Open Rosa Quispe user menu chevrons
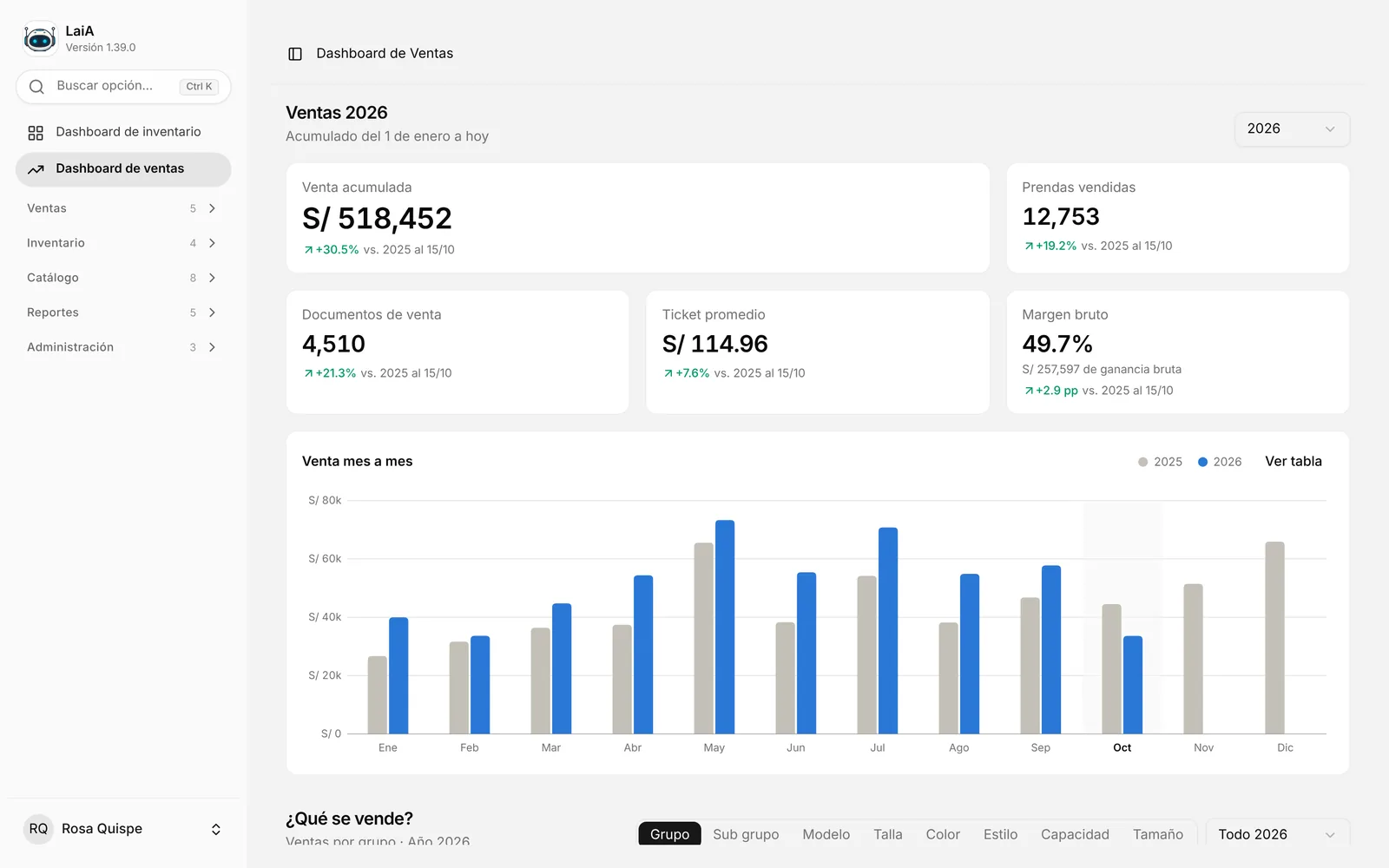Screen dimensions: 1389x868 216,830
